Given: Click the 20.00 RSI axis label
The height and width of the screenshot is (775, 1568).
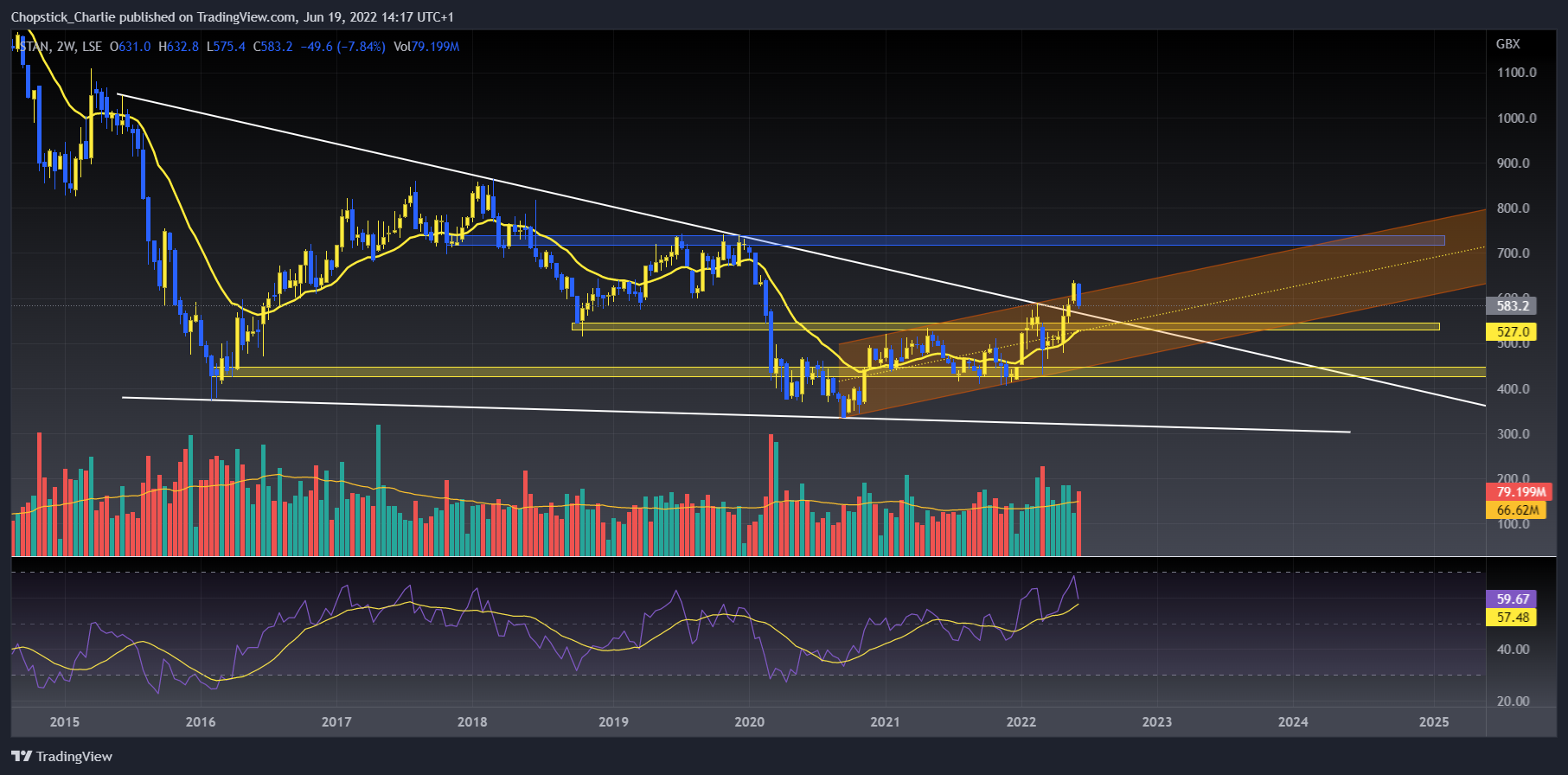Looking at the screenshot, I should pos(1513,701).
